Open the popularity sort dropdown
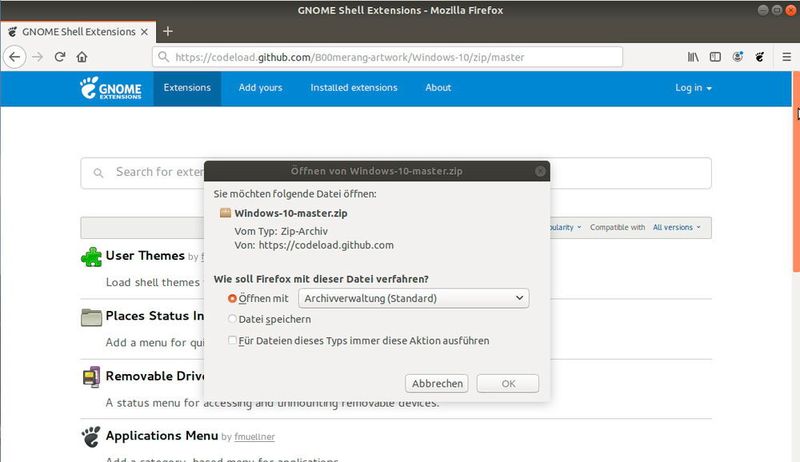Image resolution: width=800 pixels, height=462 pixels. pos(566,227)
